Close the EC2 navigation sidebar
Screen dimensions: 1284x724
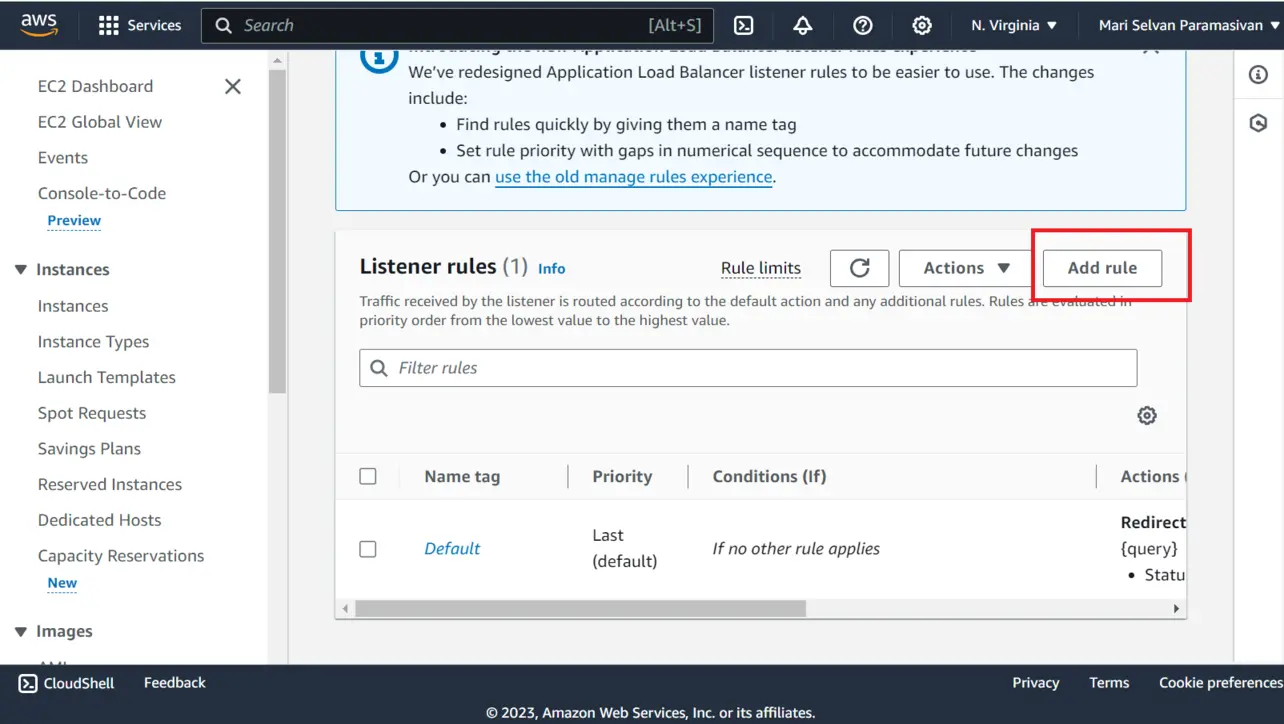click(x=233, y=87)
